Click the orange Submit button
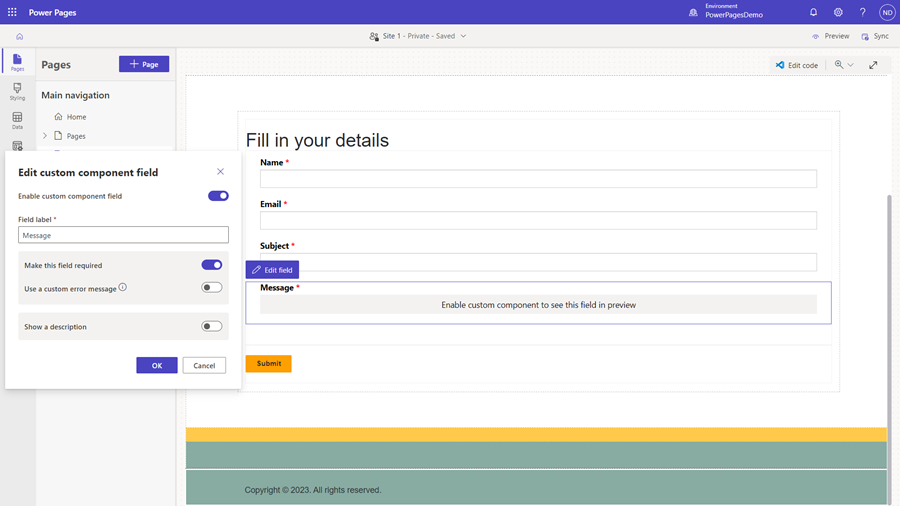The height and width of the screenshot is (506, 900). point(269,363)
